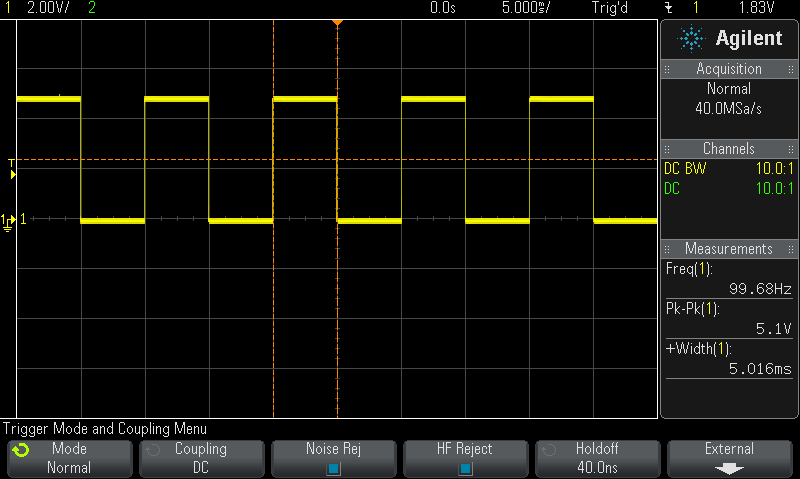This screenshot has height=479, width=800.
Task: Open the Measurements panel header
Action: (729, 248)
